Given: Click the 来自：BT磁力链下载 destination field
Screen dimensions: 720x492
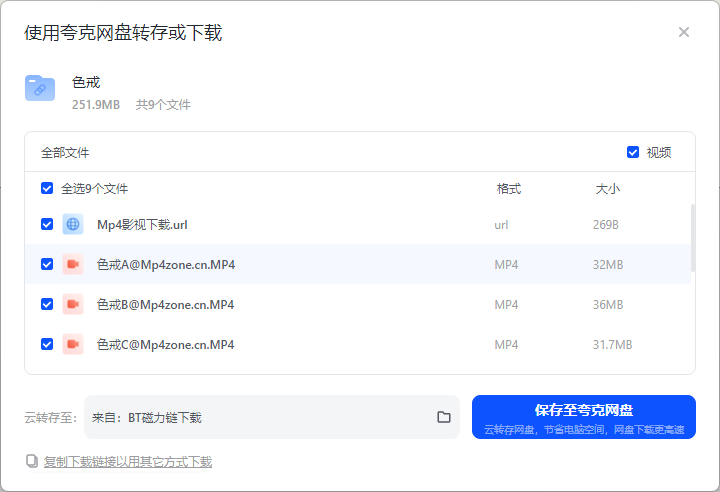Looking at the screenshot, I should 272,417.
